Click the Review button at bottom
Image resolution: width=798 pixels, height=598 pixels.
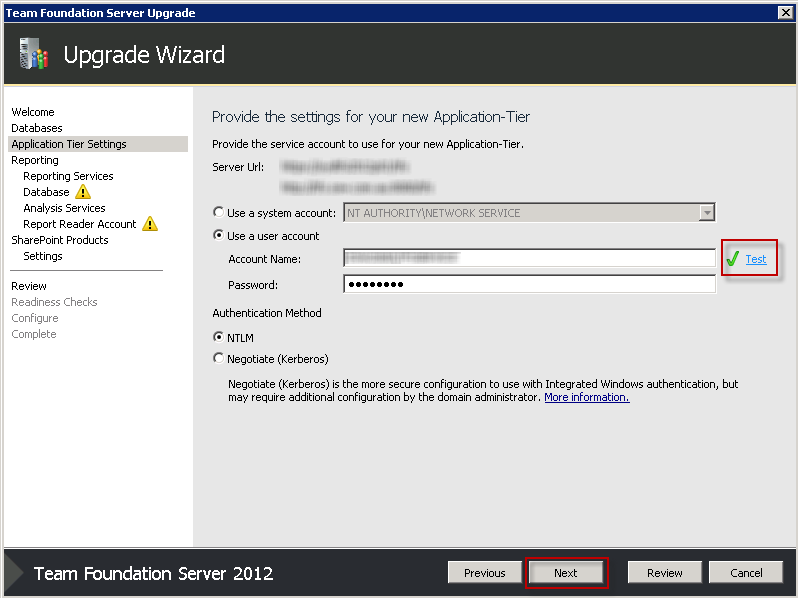tap(665, 573)
